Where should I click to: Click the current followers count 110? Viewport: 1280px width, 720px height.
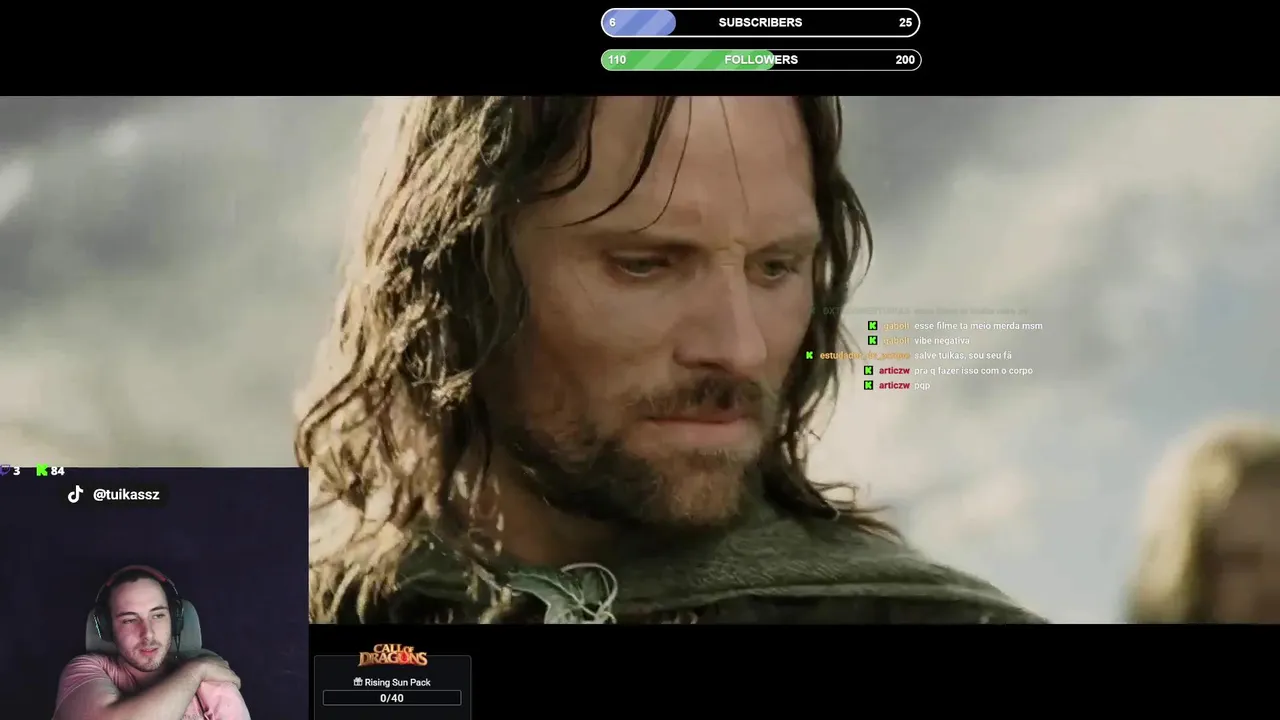pos(617,60)
